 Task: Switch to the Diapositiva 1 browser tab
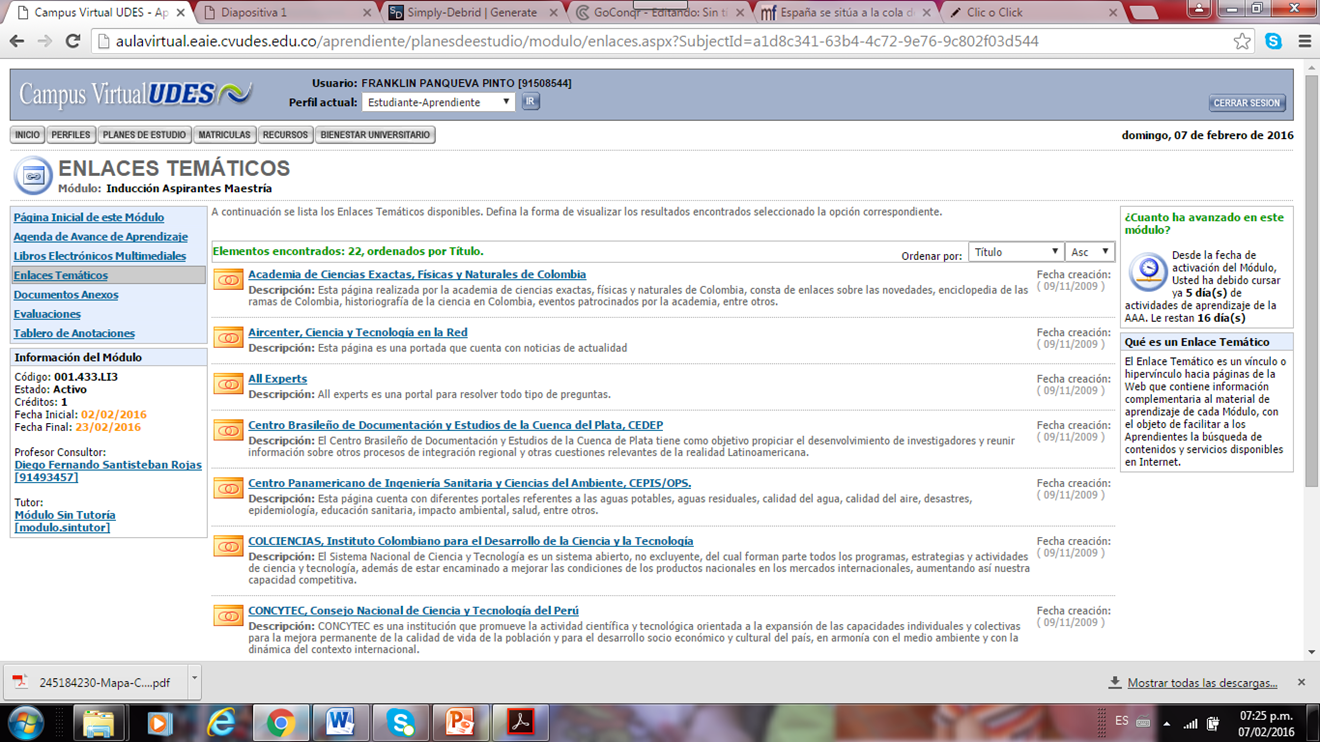click(x=282, y=13)
